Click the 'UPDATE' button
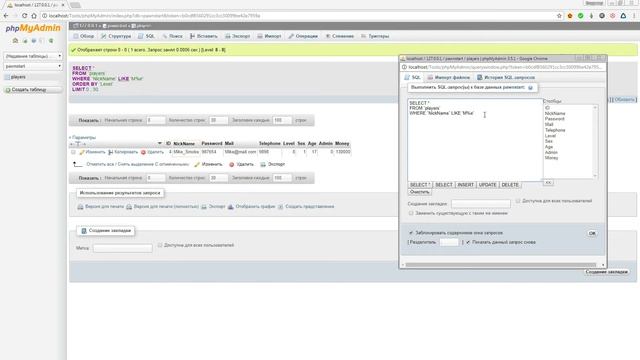This screenshot has height=360, width=640. 487,185
